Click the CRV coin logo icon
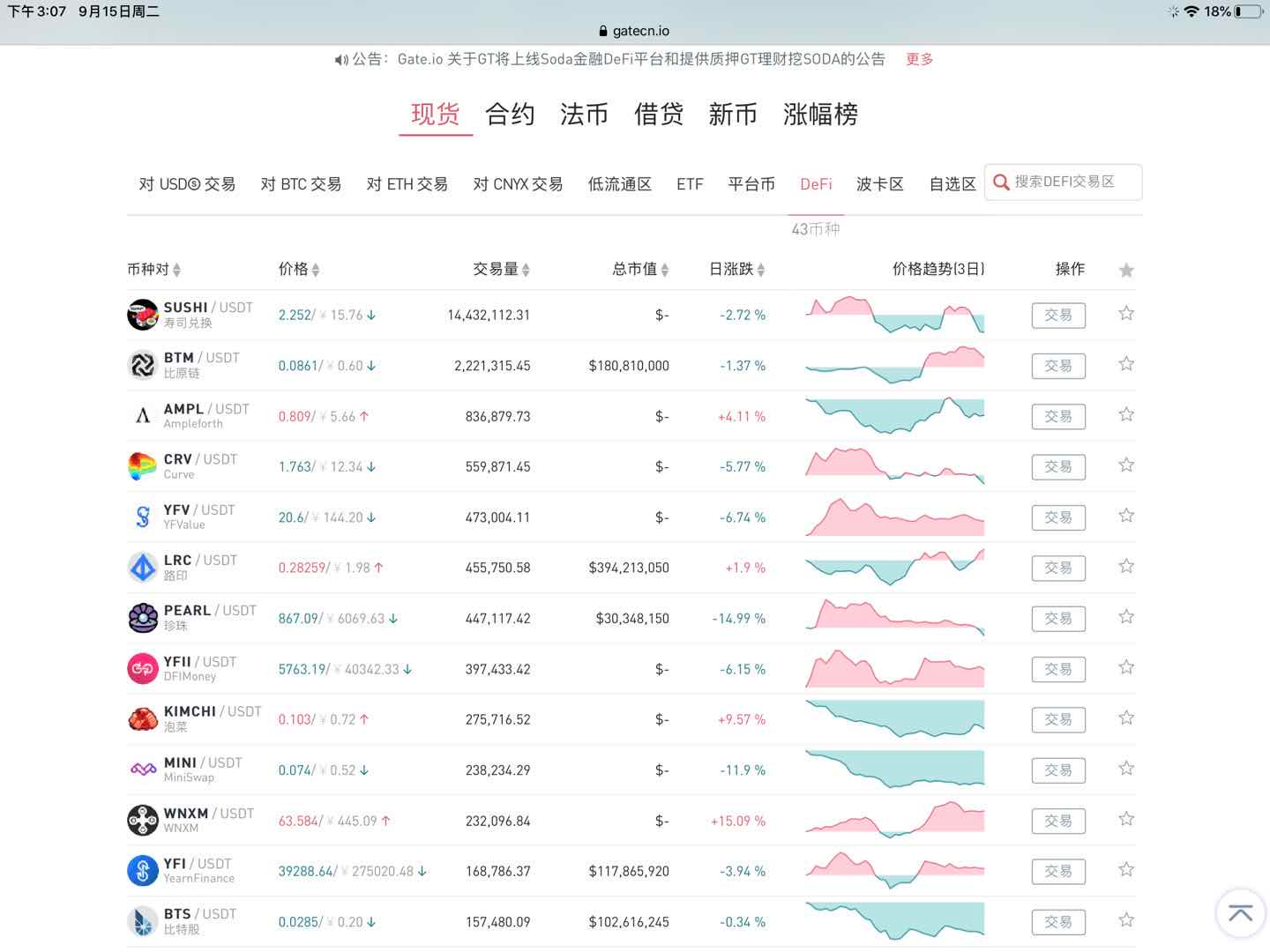The width and height of the screenshot is (1270, 952). tap(142, 466)
